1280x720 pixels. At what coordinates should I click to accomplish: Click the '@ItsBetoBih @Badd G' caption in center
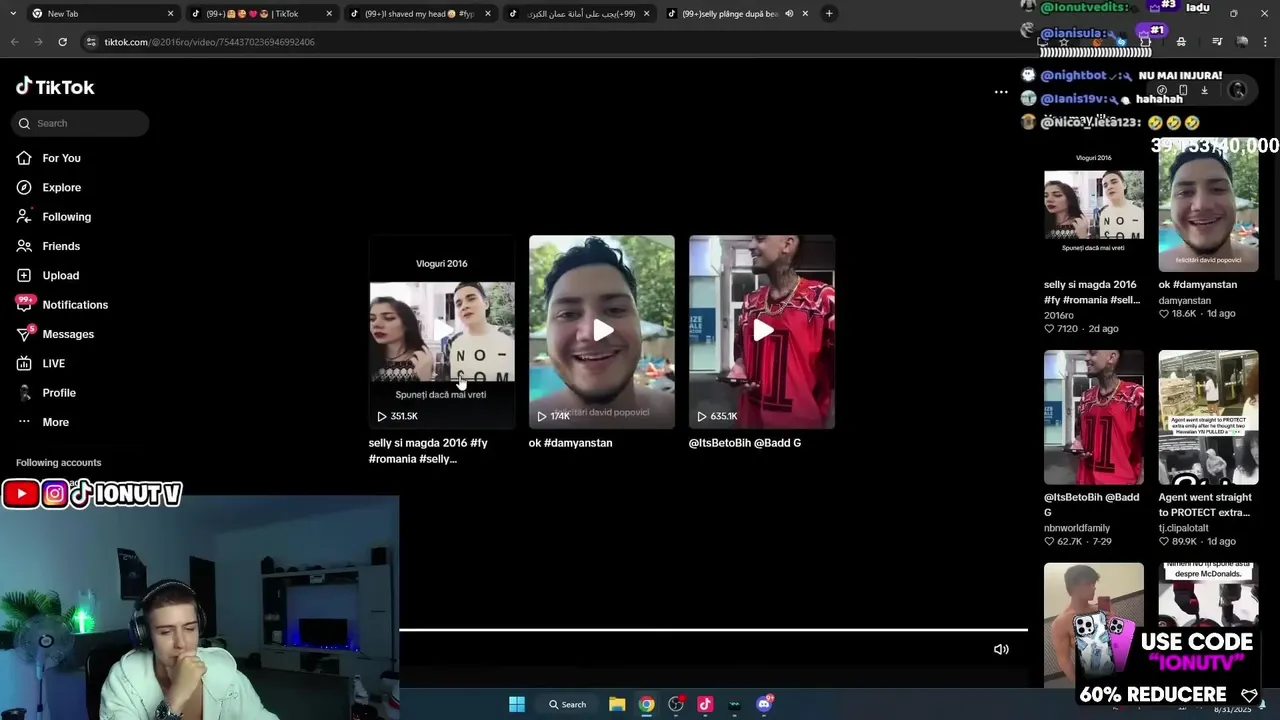click(745, 443)
